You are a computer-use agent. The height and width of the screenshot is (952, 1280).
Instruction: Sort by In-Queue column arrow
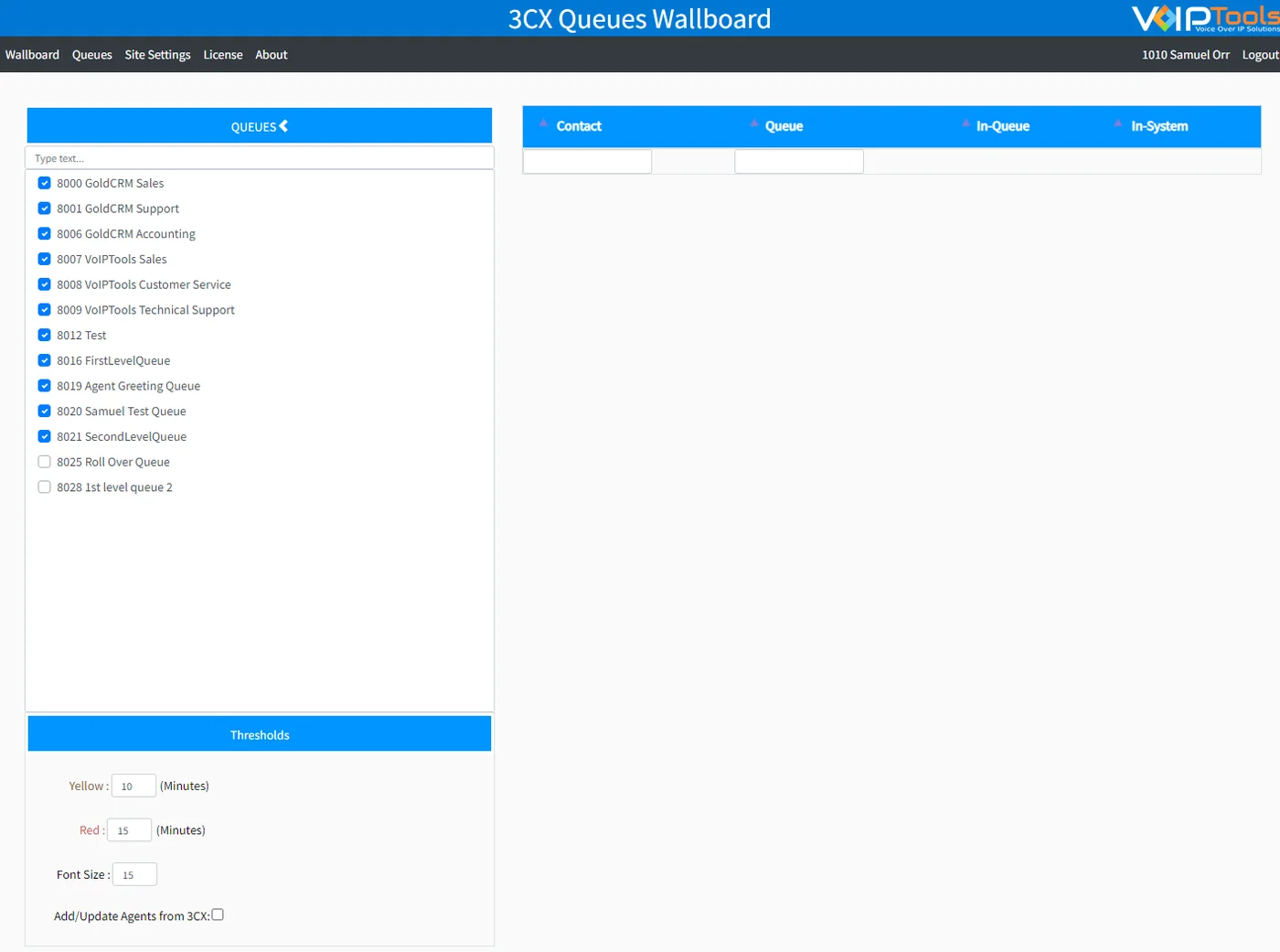[x=965, y=123]
